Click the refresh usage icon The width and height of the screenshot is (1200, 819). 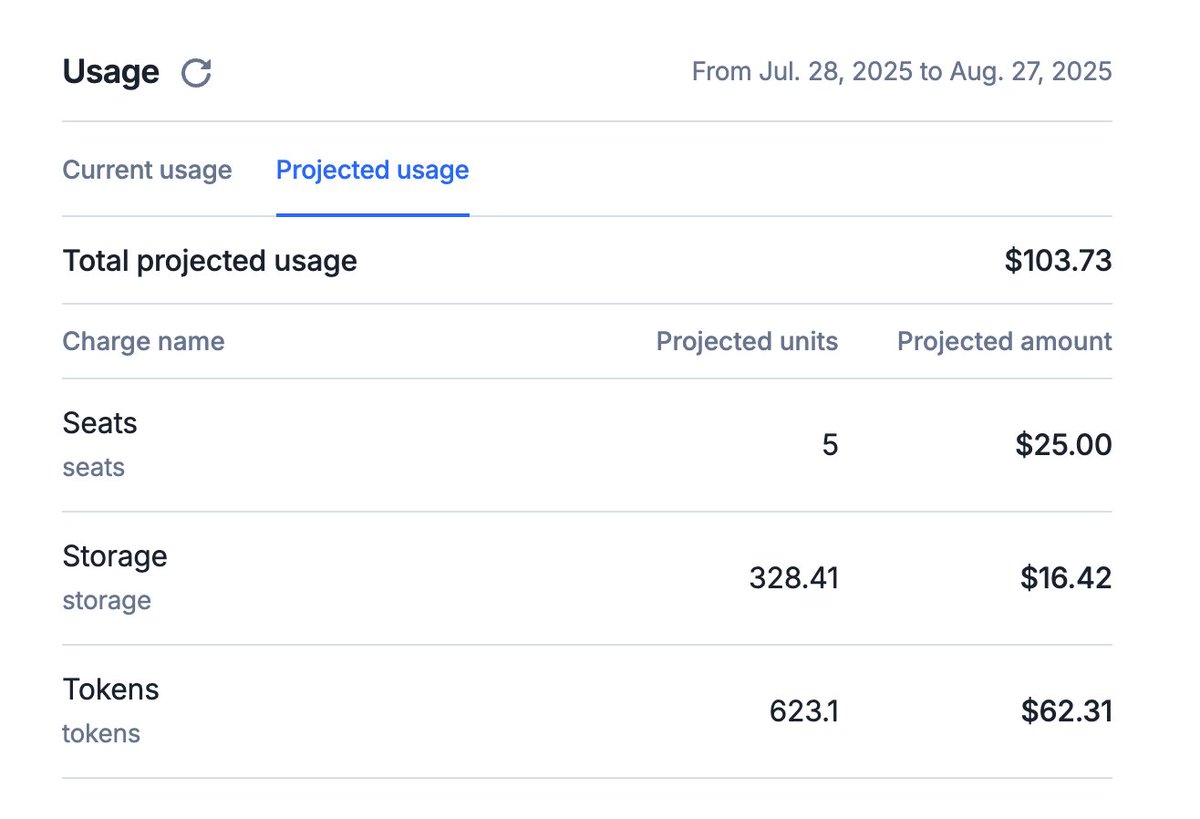(196, 72)
